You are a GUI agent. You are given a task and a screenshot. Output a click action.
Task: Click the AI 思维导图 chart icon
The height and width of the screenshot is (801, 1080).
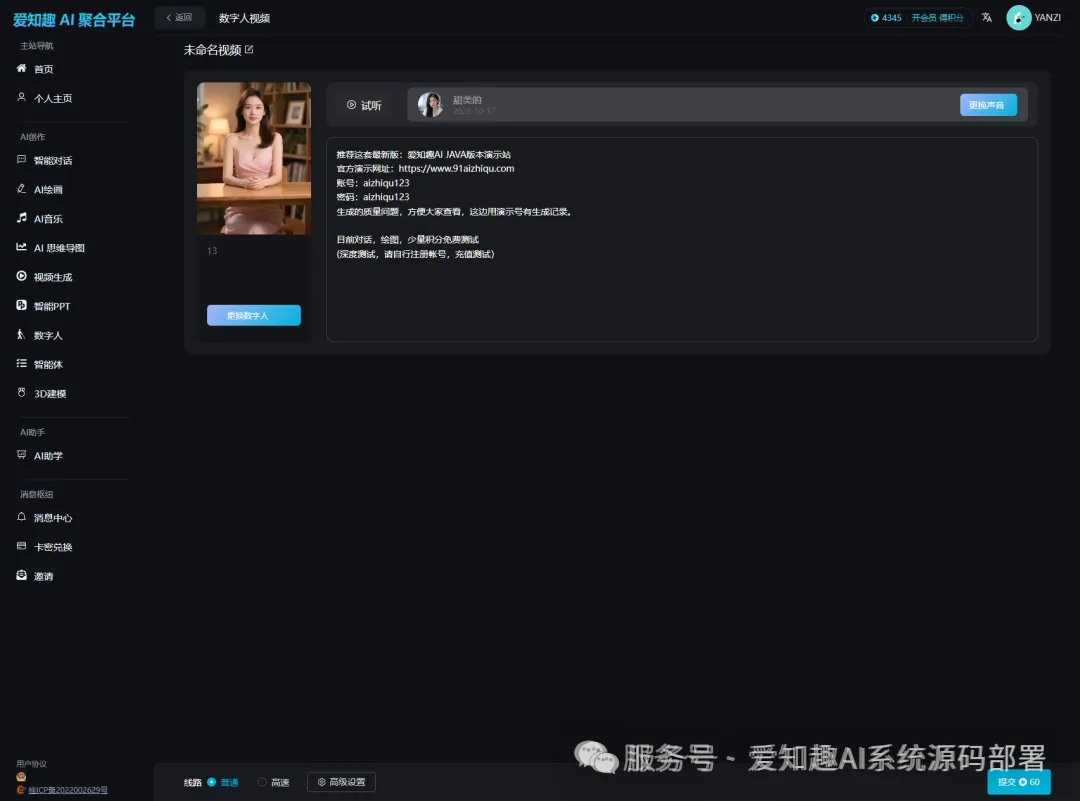[x=21, y=247]
